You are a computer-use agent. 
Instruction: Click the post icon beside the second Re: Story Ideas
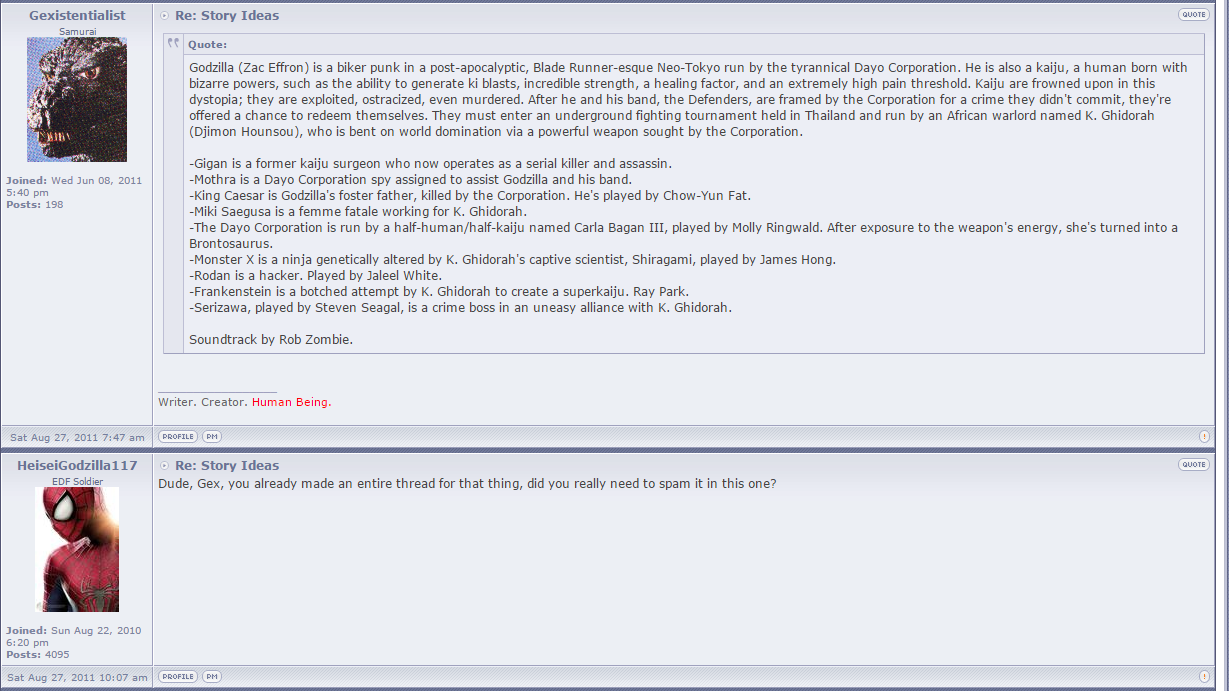click(165, 466)
